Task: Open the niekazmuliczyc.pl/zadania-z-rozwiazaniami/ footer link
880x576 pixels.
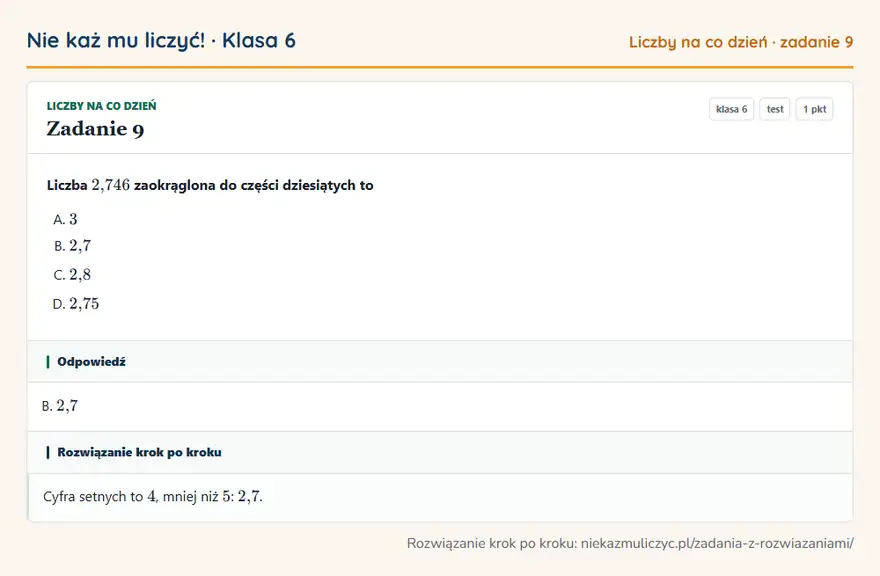Action: click(x=717, y=543)
